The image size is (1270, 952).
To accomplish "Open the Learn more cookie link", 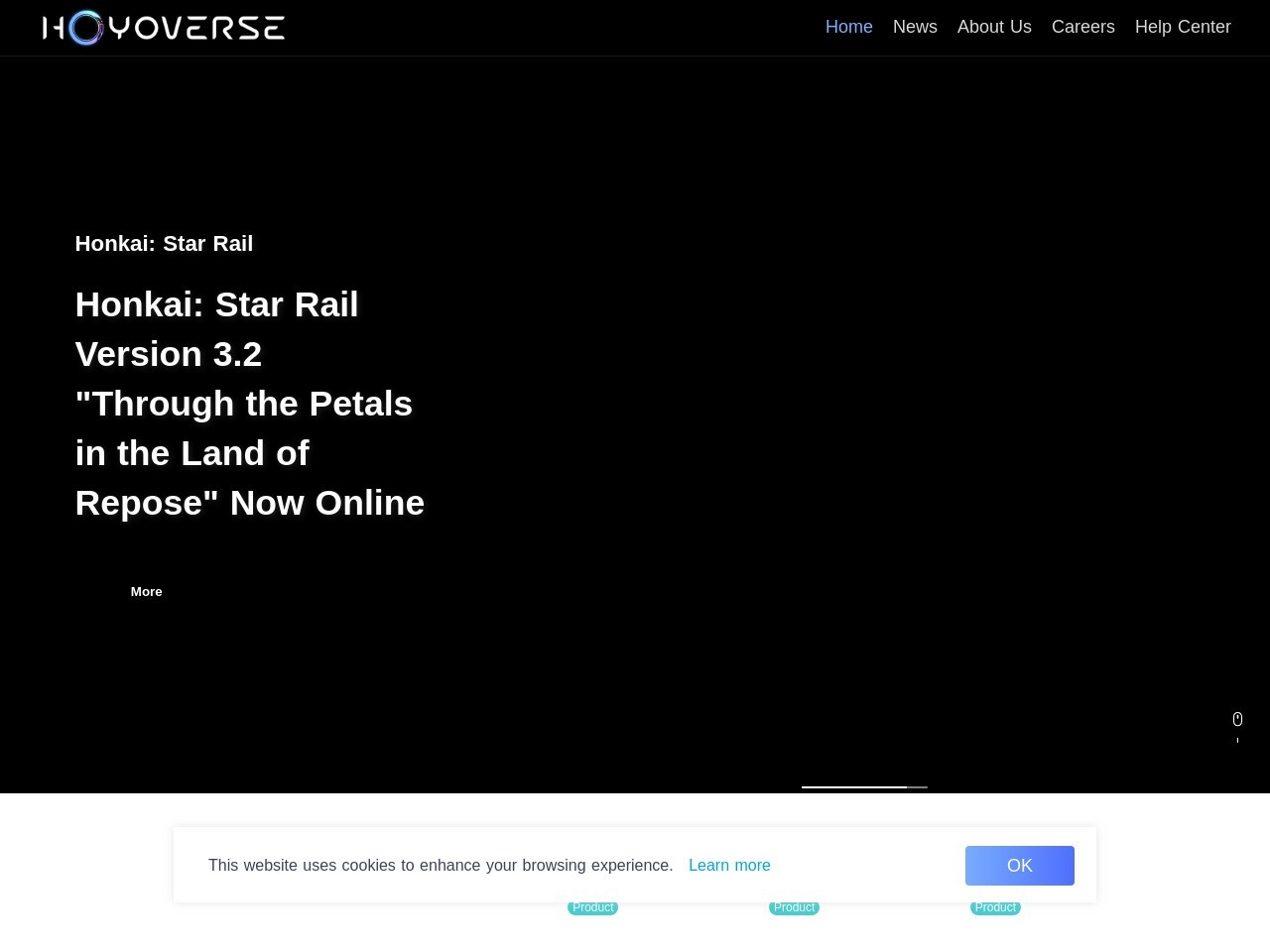I will click(729, 865).
